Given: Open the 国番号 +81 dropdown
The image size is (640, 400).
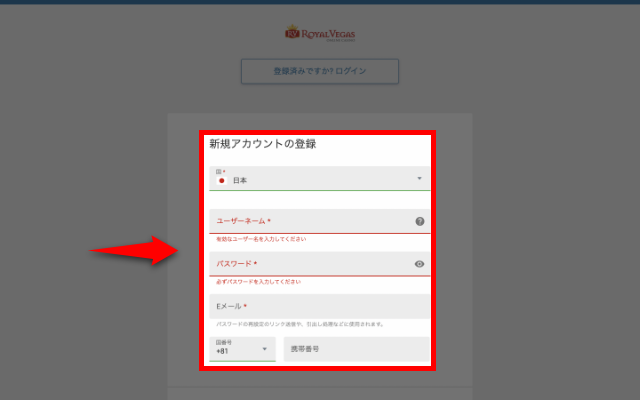Looking at the screenshot, I should point(243,348).
